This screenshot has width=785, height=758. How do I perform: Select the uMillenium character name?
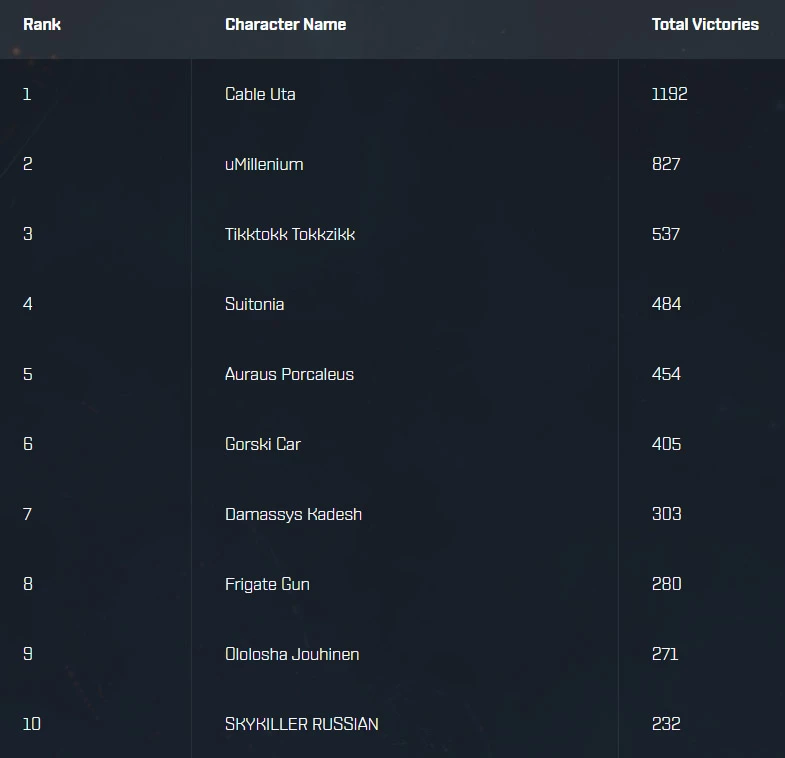coord(264,164)
